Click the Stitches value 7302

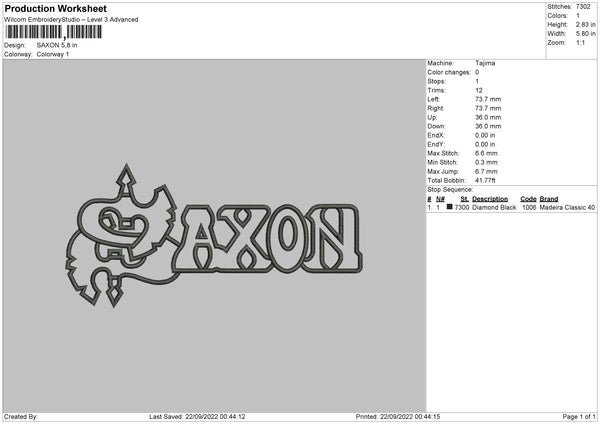click(583, 7)
